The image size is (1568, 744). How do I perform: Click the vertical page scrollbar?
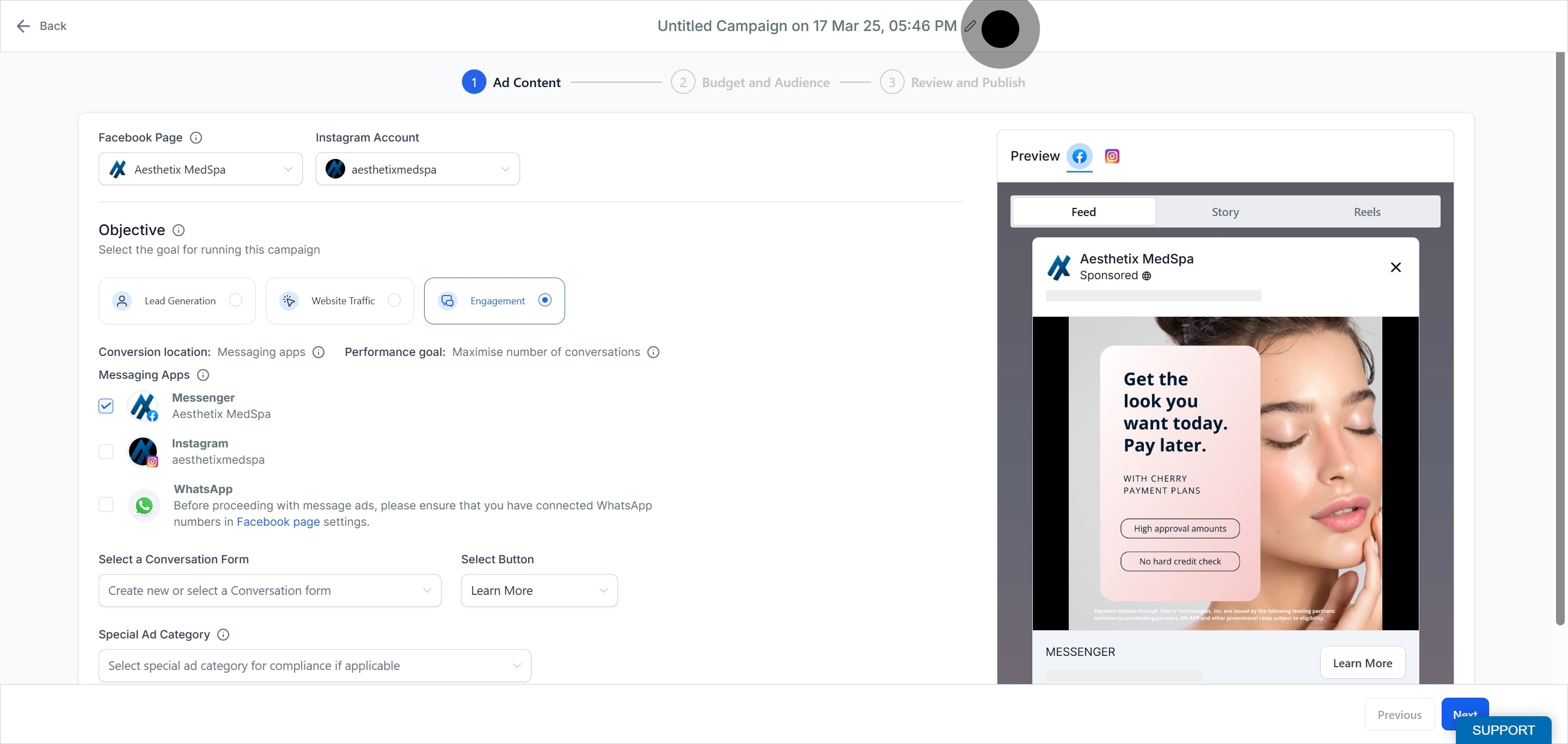[1559, 335]
